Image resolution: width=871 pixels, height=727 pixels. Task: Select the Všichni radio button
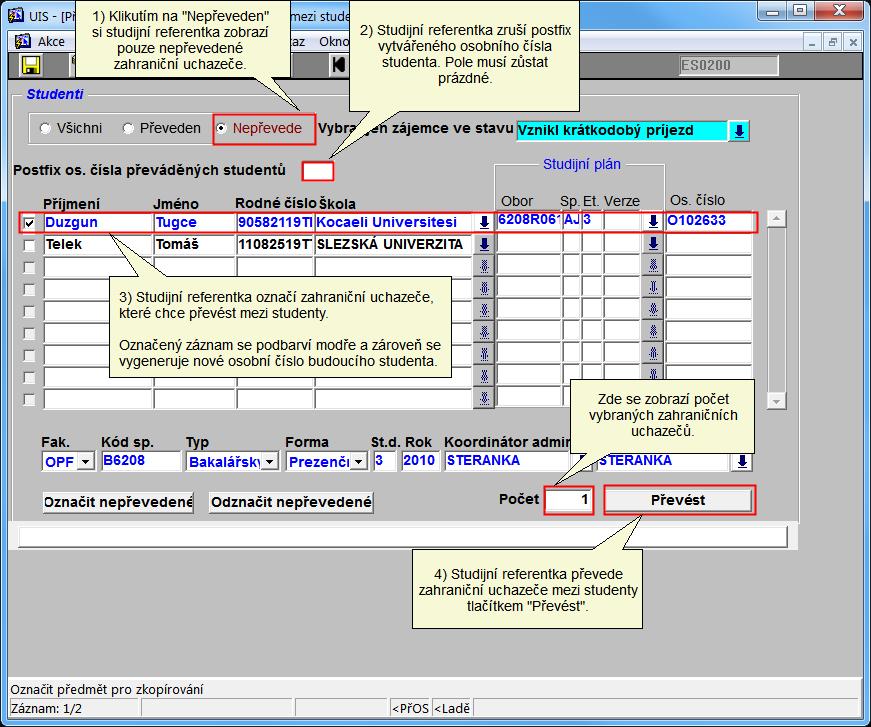tap(46, 128)
